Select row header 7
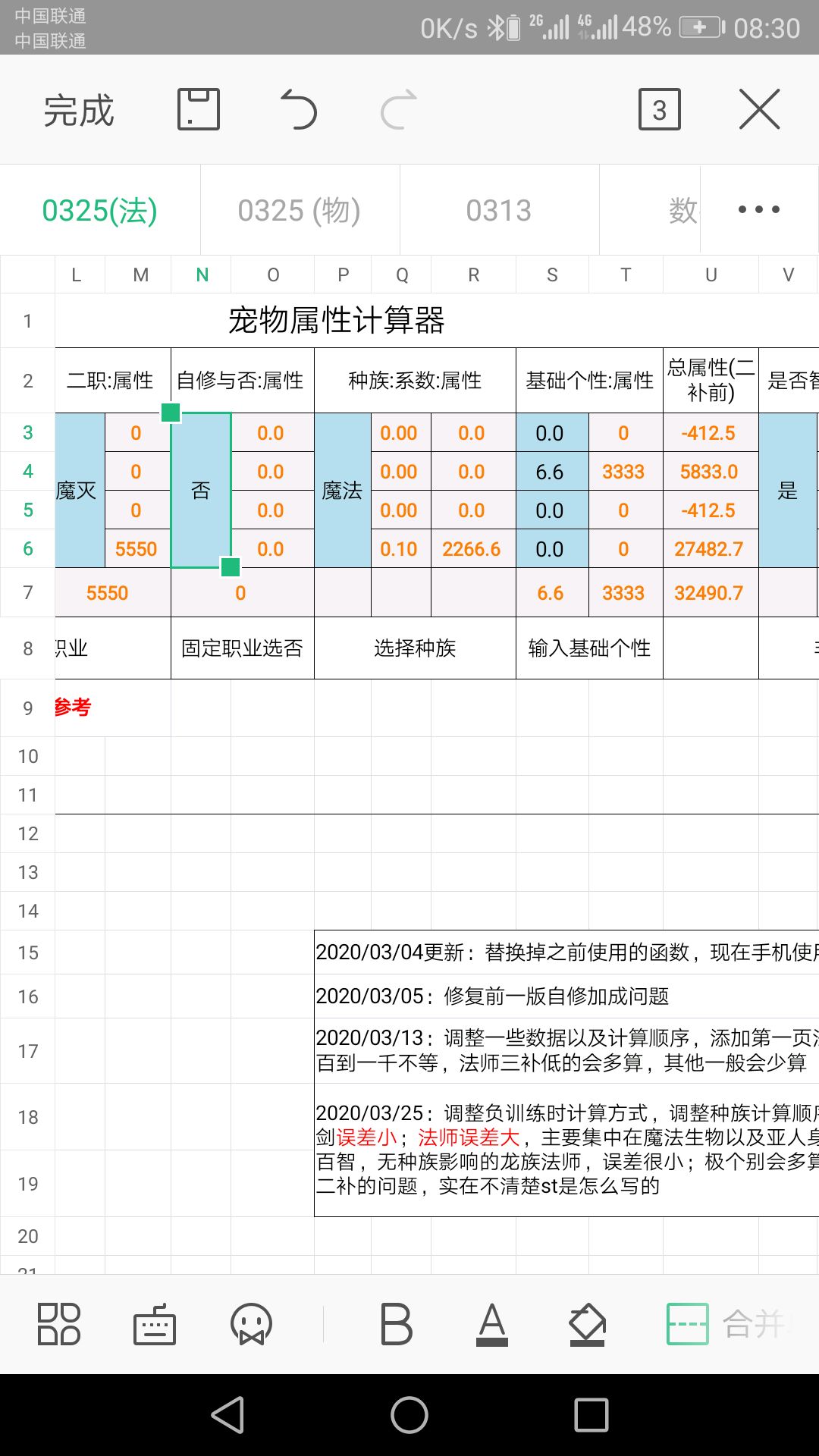 click(x=27, y=592)
